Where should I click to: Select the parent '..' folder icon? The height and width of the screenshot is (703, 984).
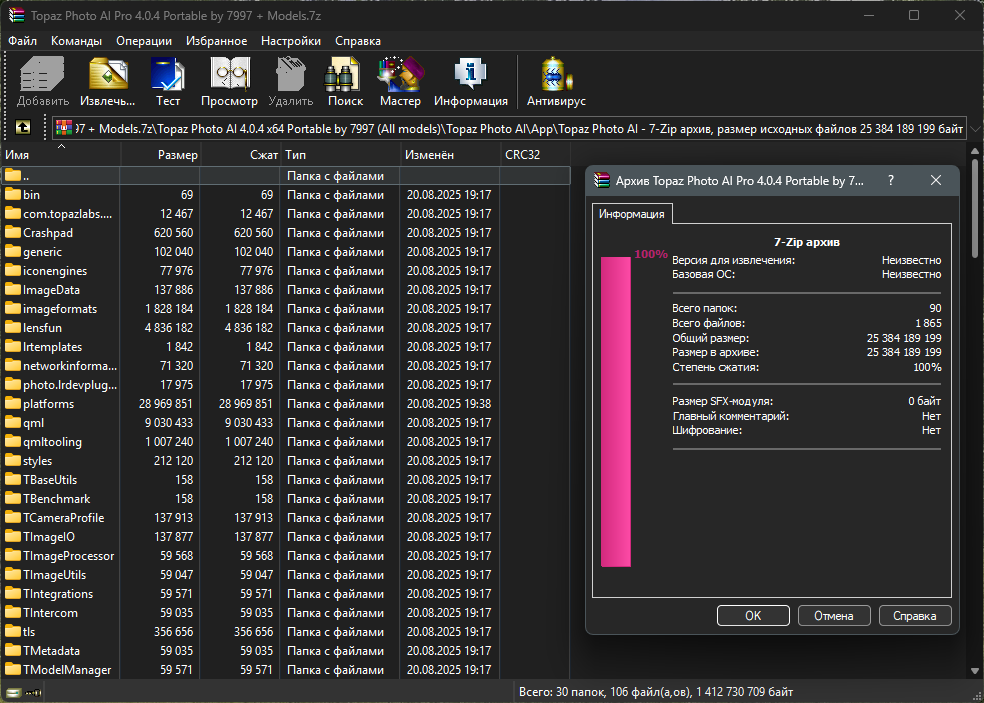(13, 176)
